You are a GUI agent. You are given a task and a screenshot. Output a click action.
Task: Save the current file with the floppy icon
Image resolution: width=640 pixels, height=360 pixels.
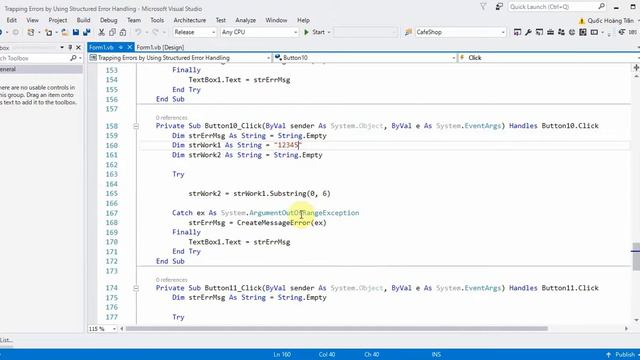click(76, 32)
